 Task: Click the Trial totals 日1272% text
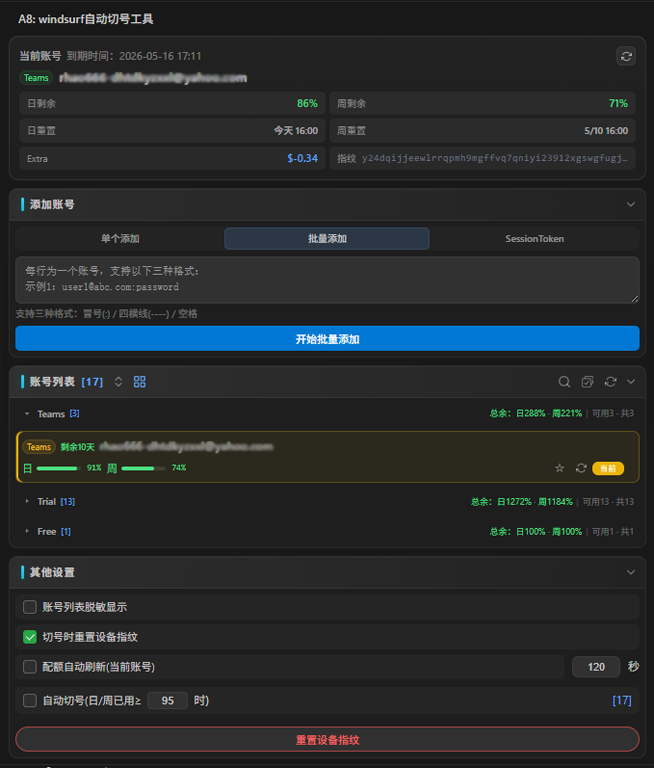[x=514, y=502]
